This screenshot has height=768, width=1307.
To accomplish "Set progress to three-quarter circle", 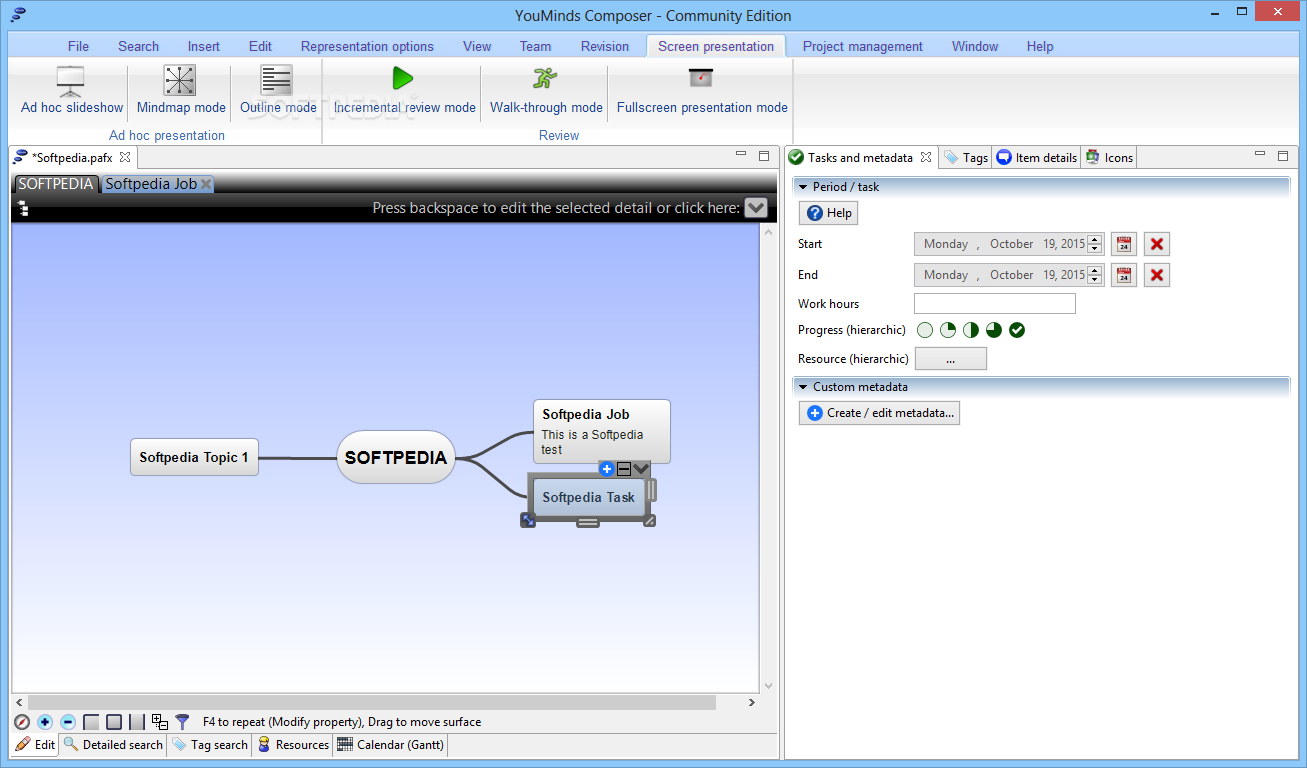I will [994, 330].
